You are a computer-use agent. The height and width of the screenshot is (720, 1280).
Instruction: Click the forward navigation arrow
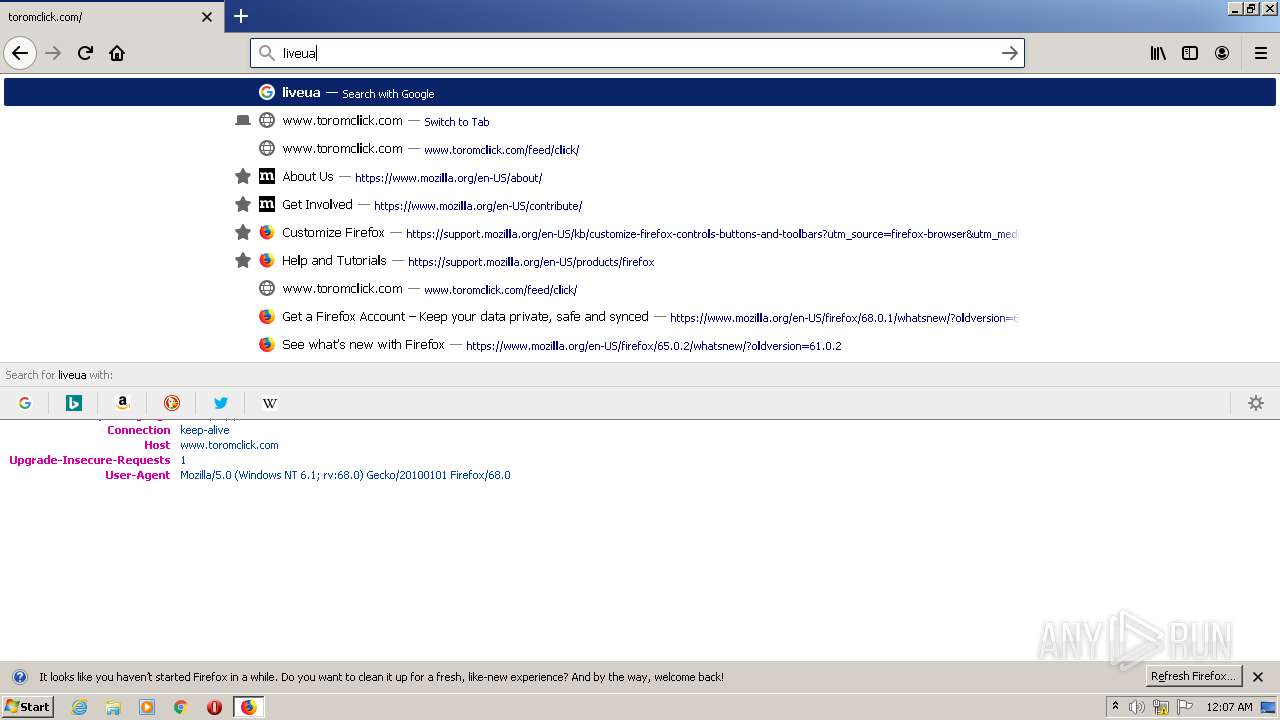pos(53,53)
